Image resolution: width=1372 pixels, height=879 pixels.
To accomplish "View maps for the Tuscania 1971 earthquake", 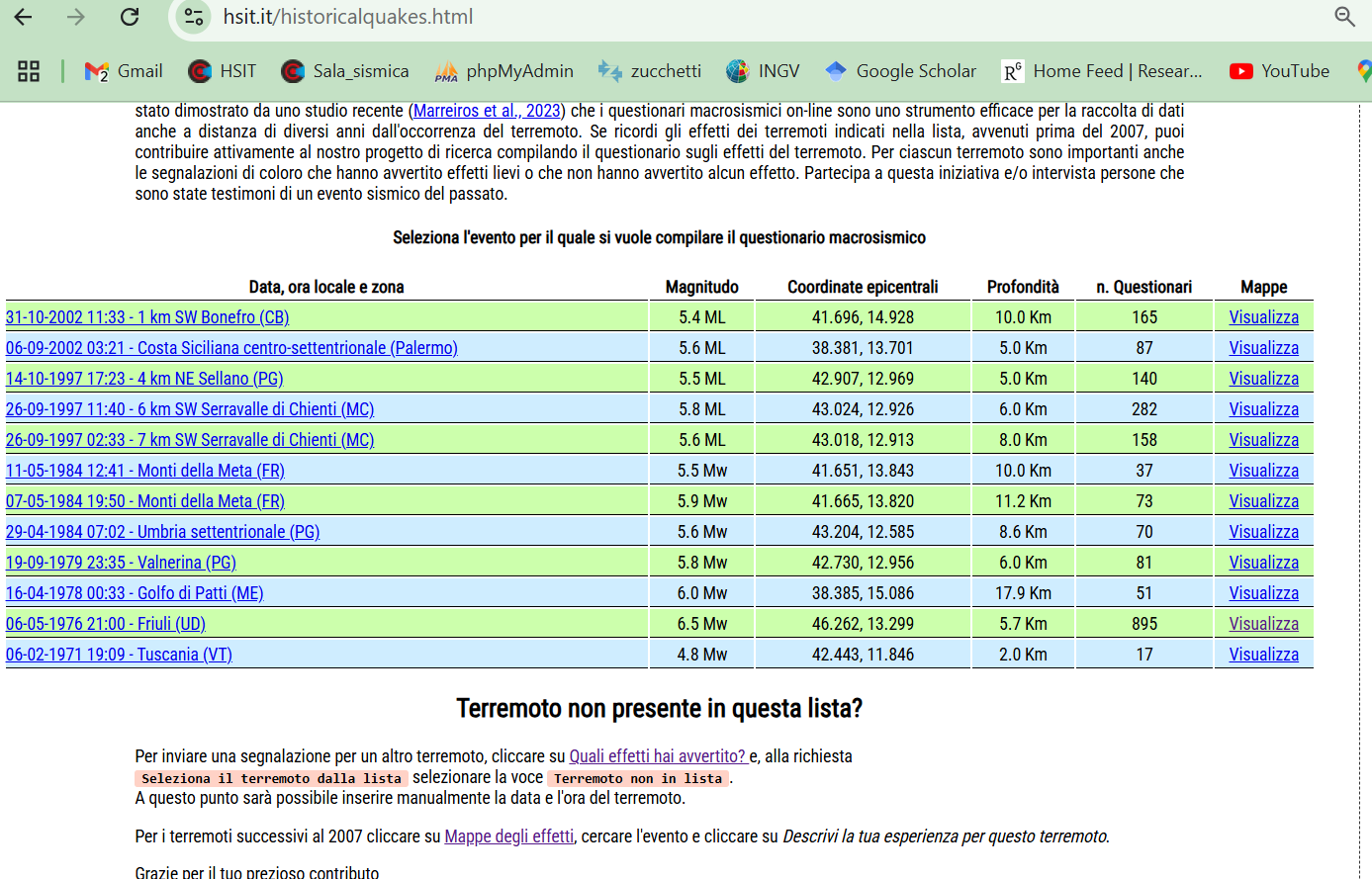I will pyautogui.click(x=1264, y=655).
